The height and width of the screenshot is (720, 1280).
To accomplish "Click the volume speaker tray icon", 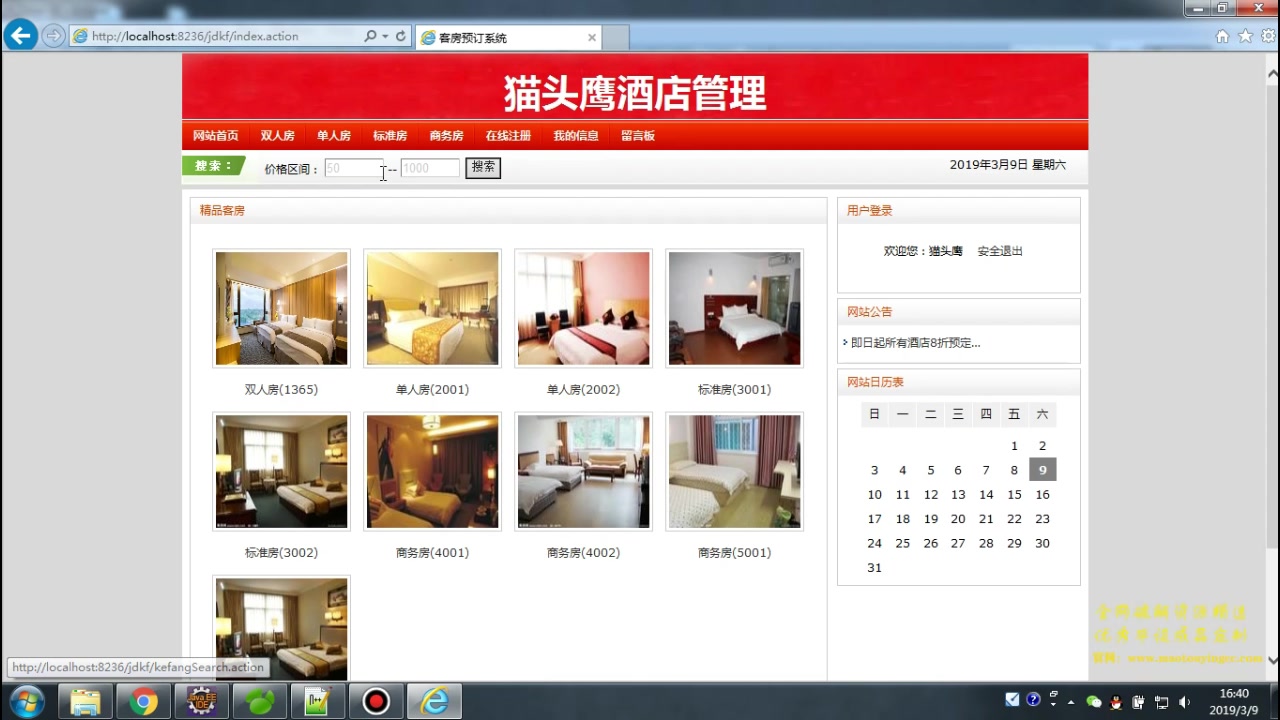I will (1183, 702).
